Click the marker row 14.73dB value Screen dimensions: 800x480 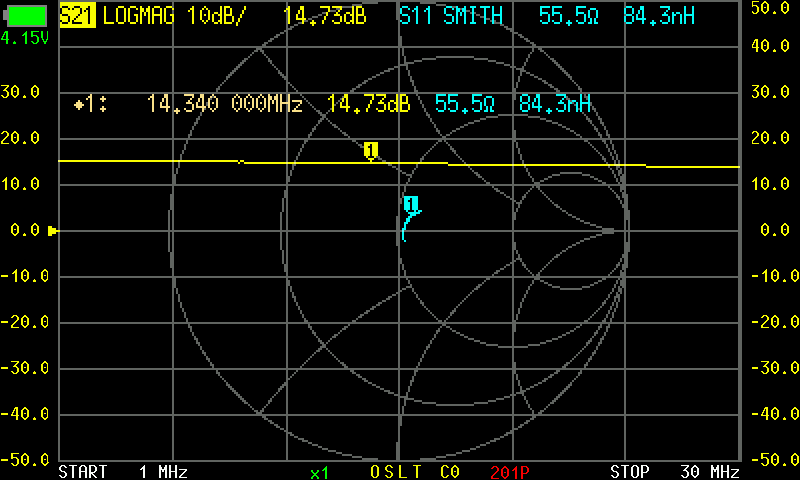(368, 104)
